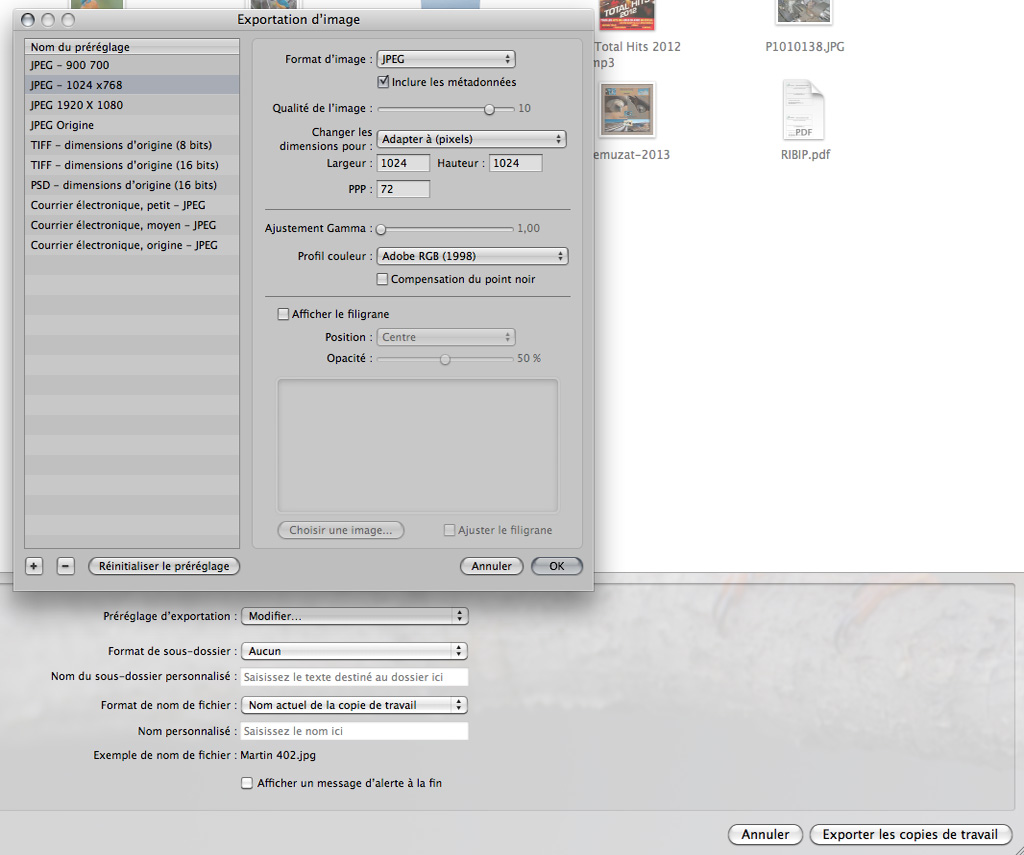The height and width of the screenshot is (855, 1024).
Task: Click the plus button to add a preset
Action: [x=34, y=566]
